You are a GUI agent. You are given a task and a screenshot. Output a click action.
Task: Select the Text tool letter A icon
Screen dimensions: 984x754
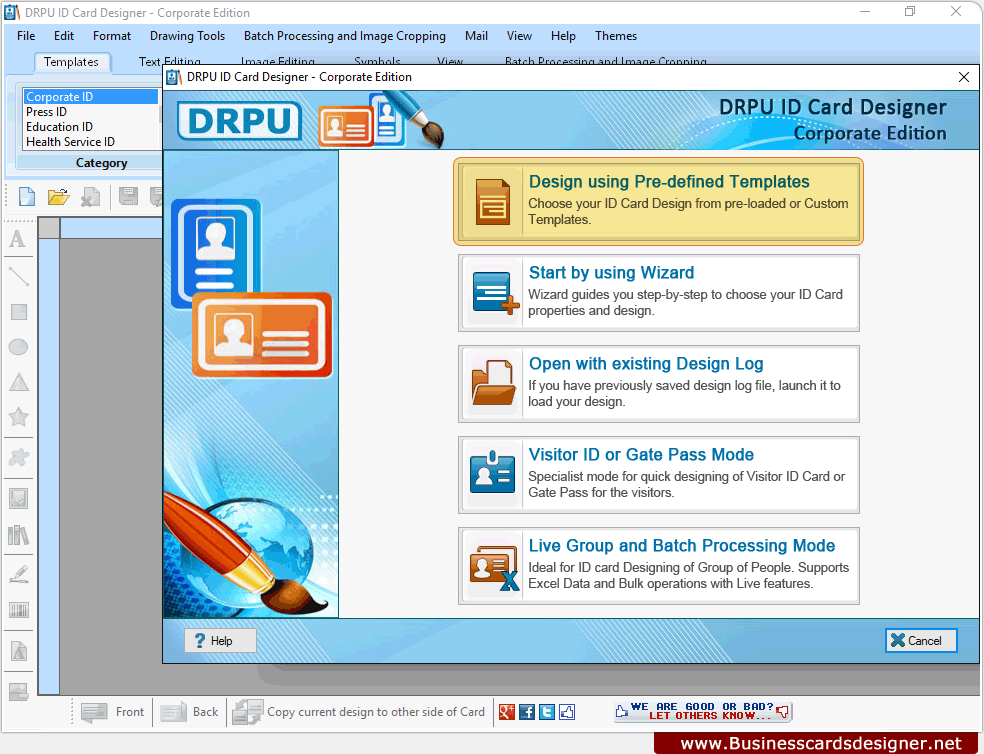(x=18, y=239)
